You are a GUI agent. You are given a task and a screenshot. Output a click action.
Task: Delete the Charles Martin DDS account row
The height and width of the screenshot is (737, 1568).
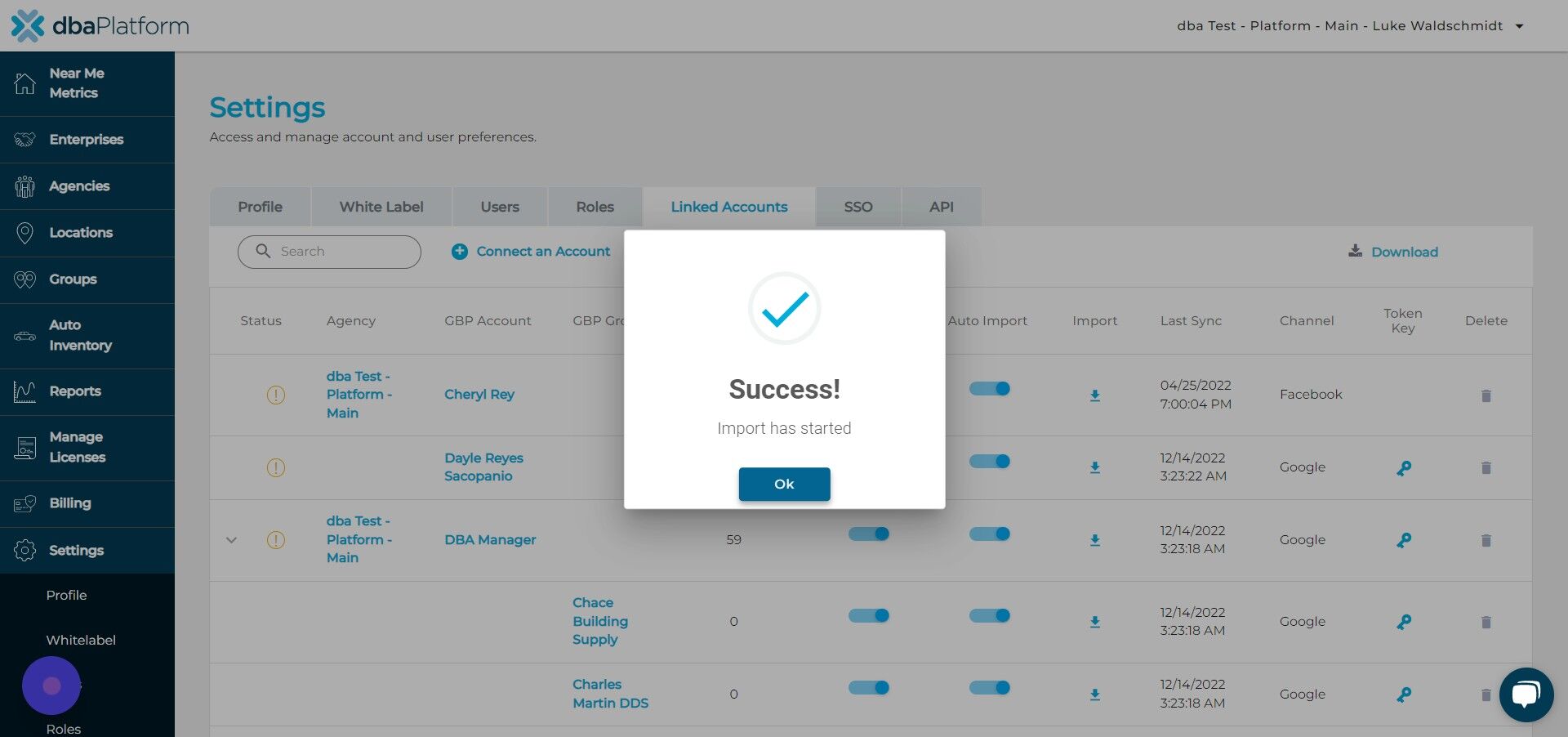1486,695
